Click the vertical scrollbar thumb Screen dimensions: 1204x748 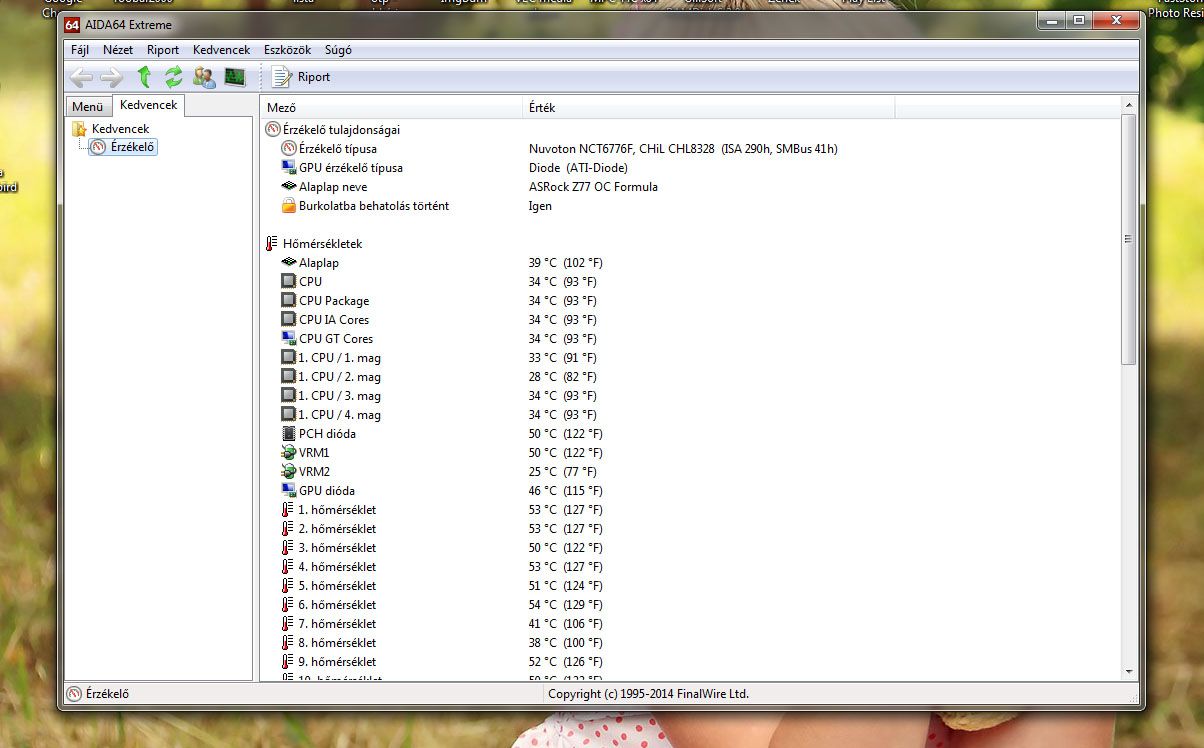point(1129,239)
